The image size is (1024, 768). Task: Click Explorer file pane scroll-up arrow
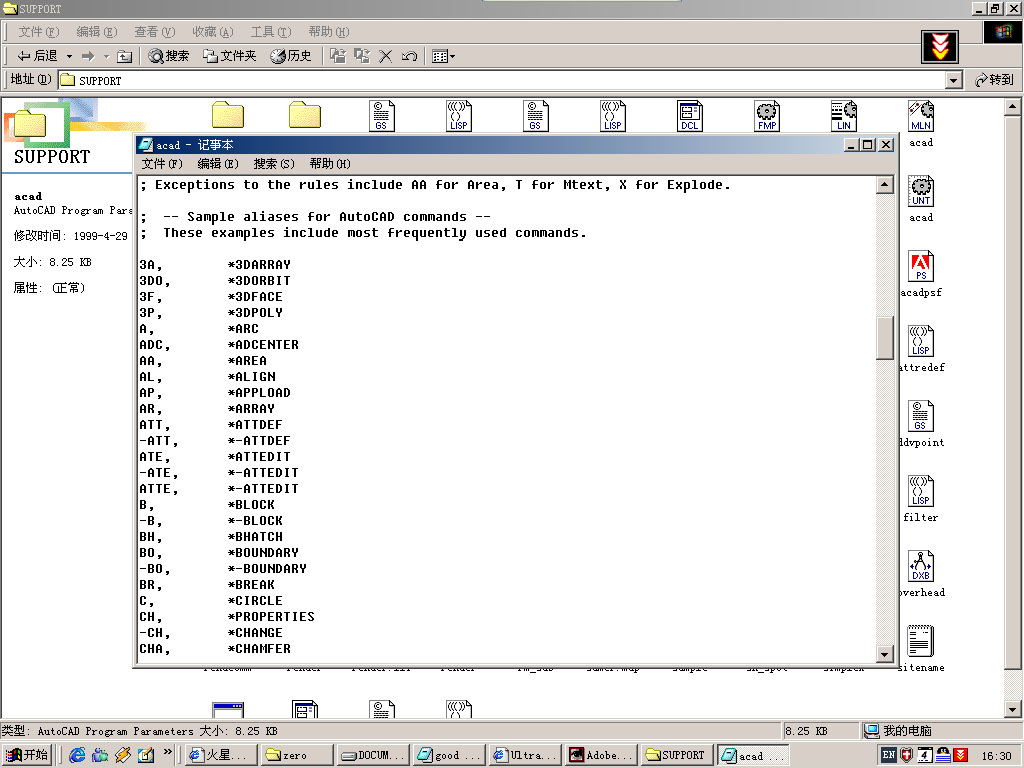pos(1012,105)
